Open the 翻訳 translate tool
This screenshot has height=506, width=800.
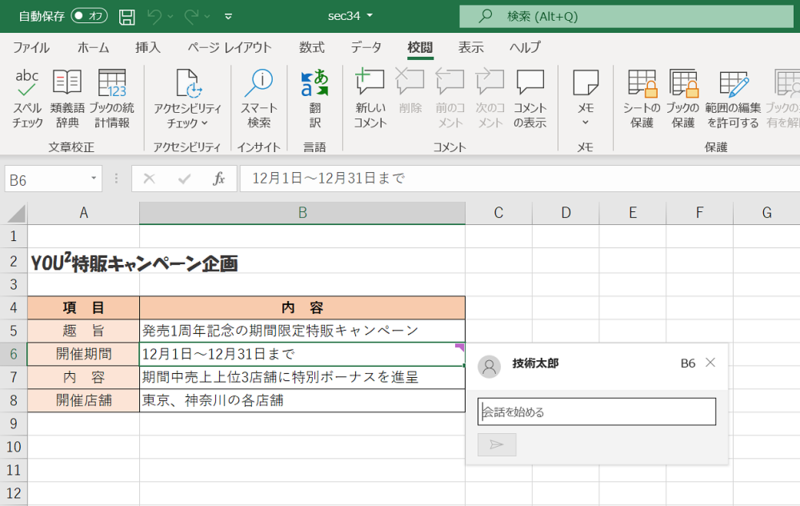click(x=315, y=99)
